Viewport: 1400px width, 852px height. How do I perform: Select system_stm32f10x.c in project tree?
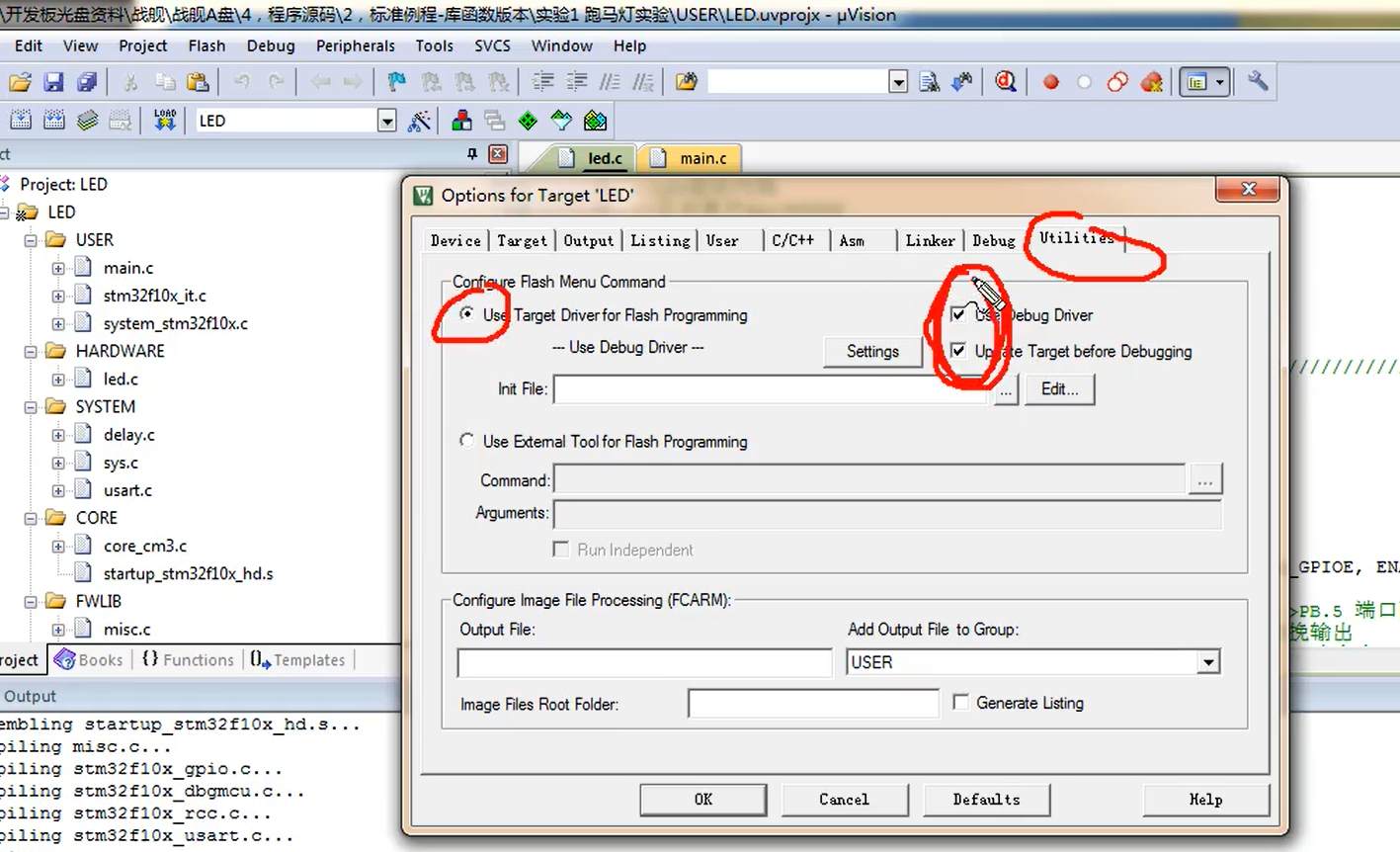(x=175, y=323)
